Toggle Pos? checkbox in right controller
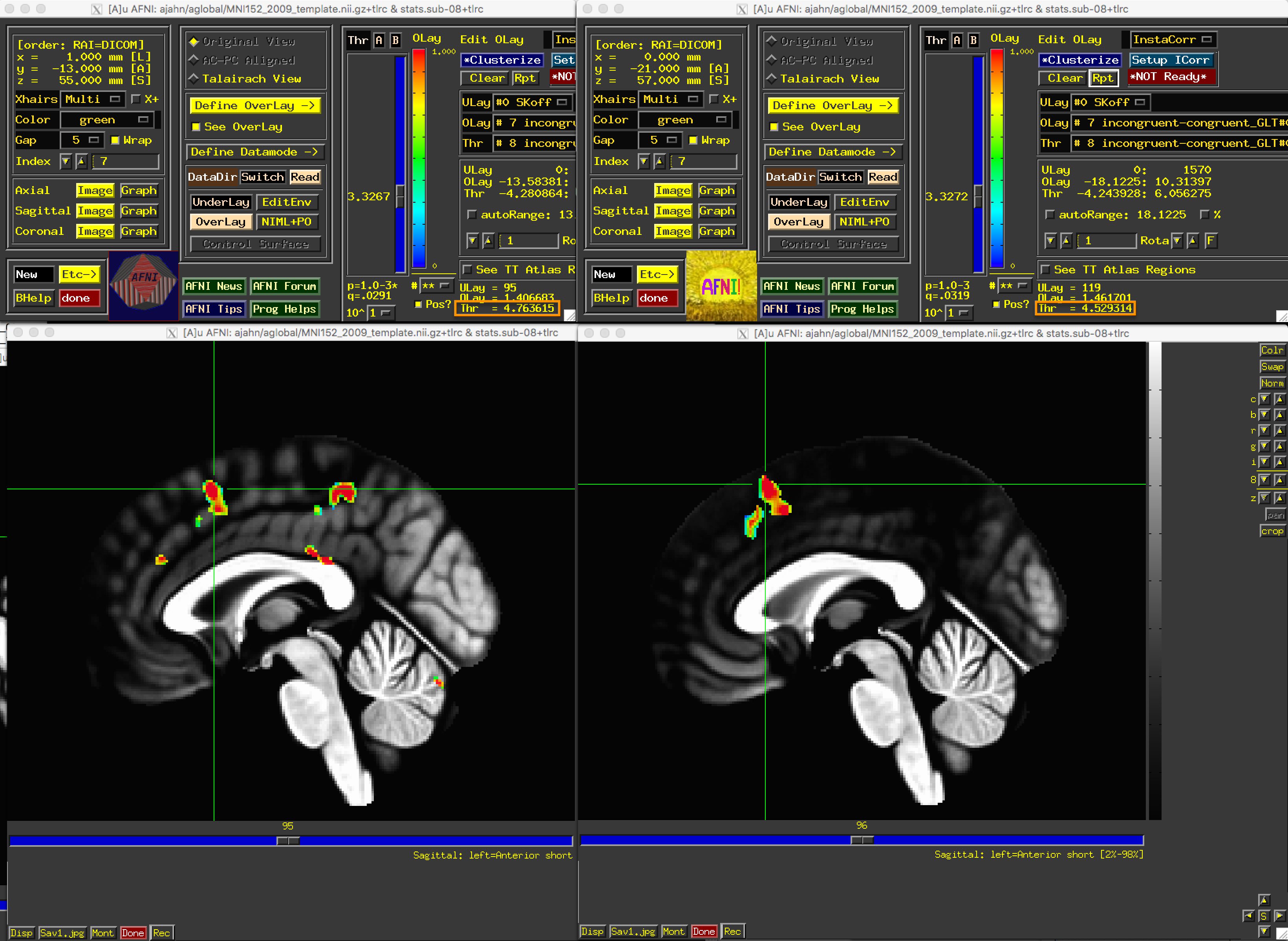Viewport: 1288px width, 941px height. pos(996,305)
